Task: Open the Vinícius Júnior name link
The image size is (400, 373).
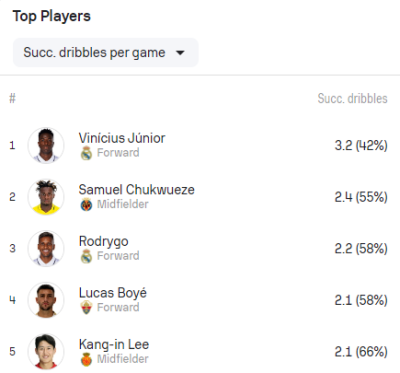Action: (122, 138)
